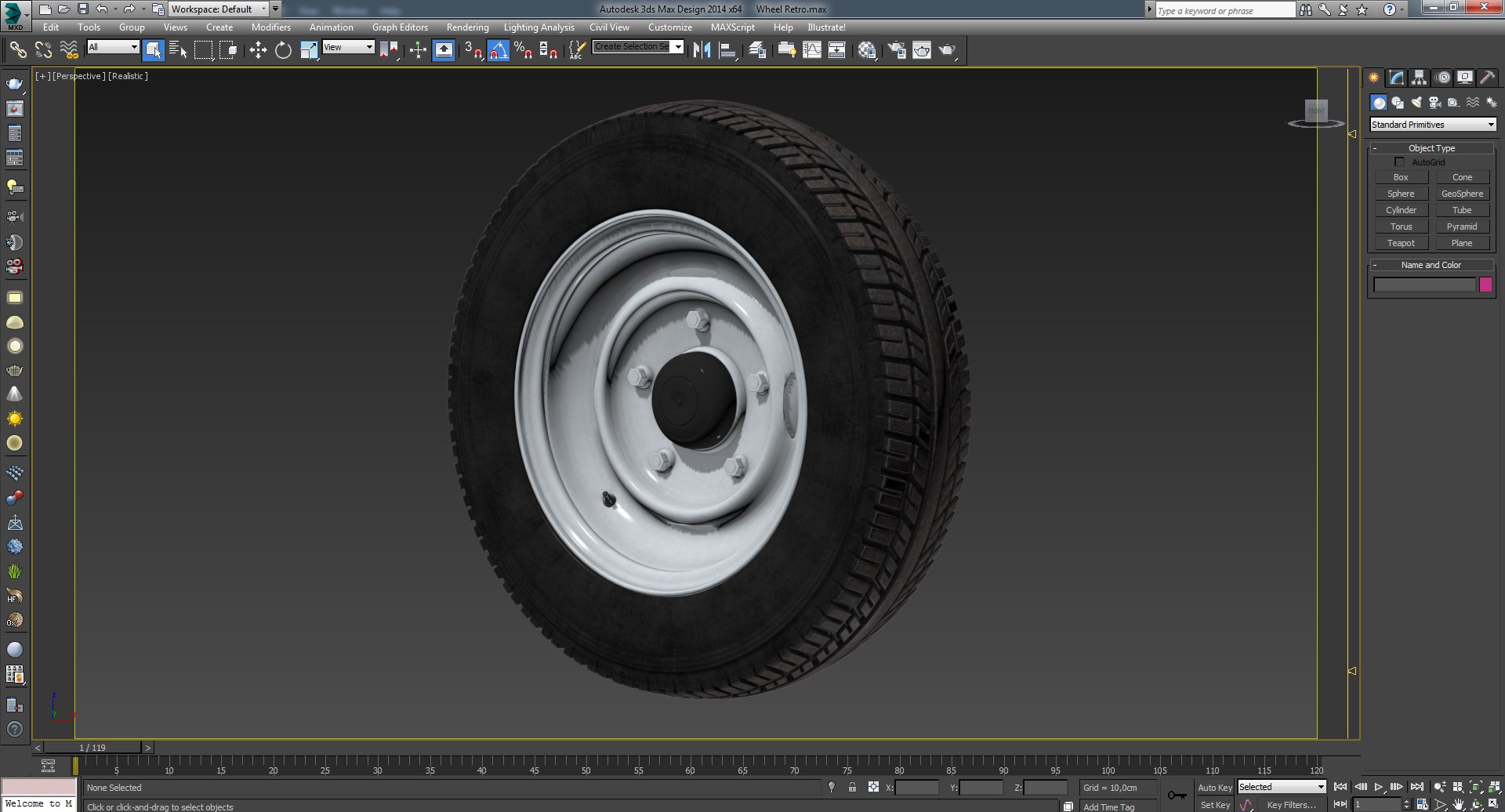This screenshot has height=812, width=1505.
Task: Activate the Select Object tool
Action: pos(154,50)
